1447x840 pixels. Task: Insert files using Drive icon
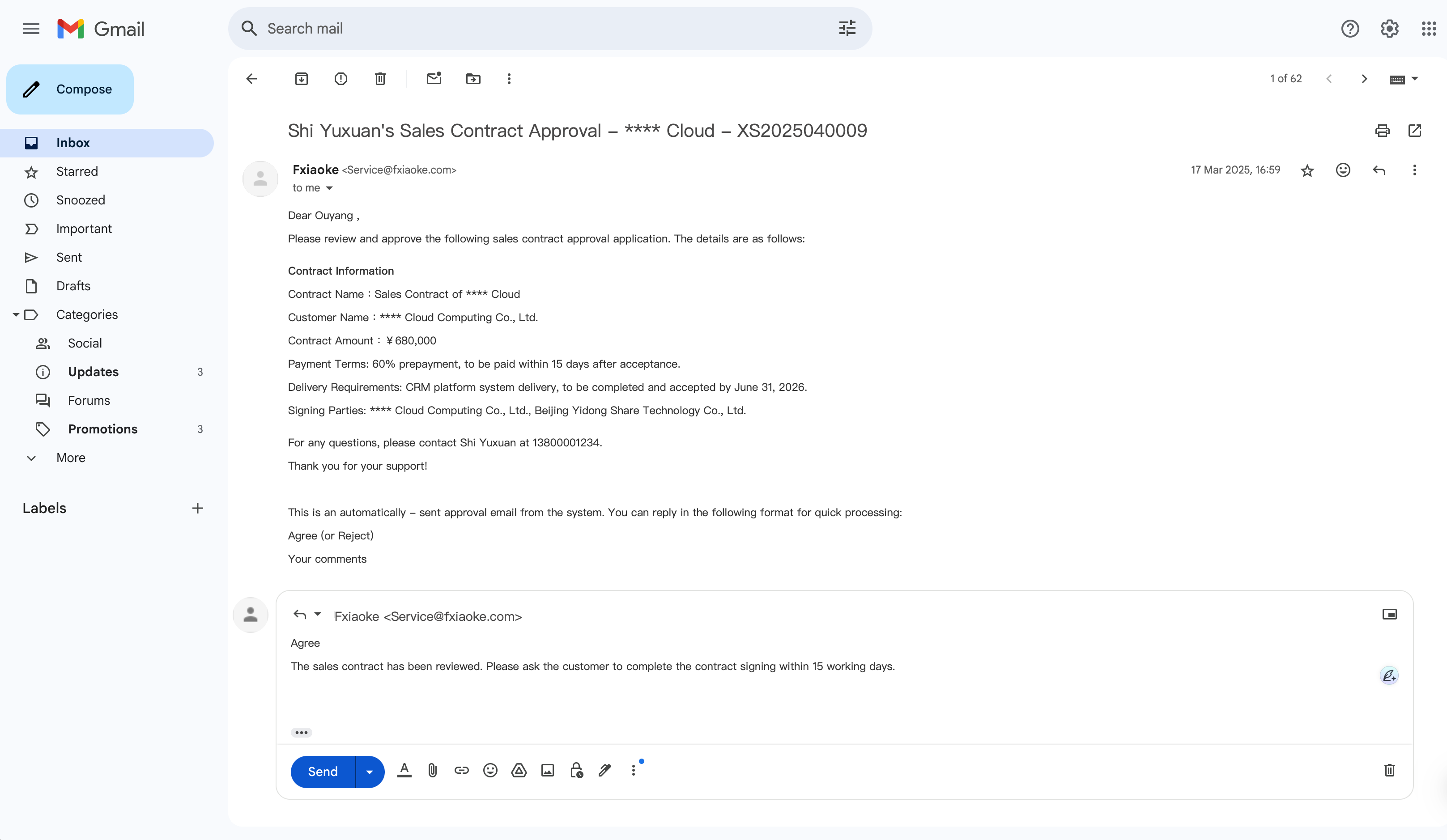pyautogui.click(x=519, y=771)
